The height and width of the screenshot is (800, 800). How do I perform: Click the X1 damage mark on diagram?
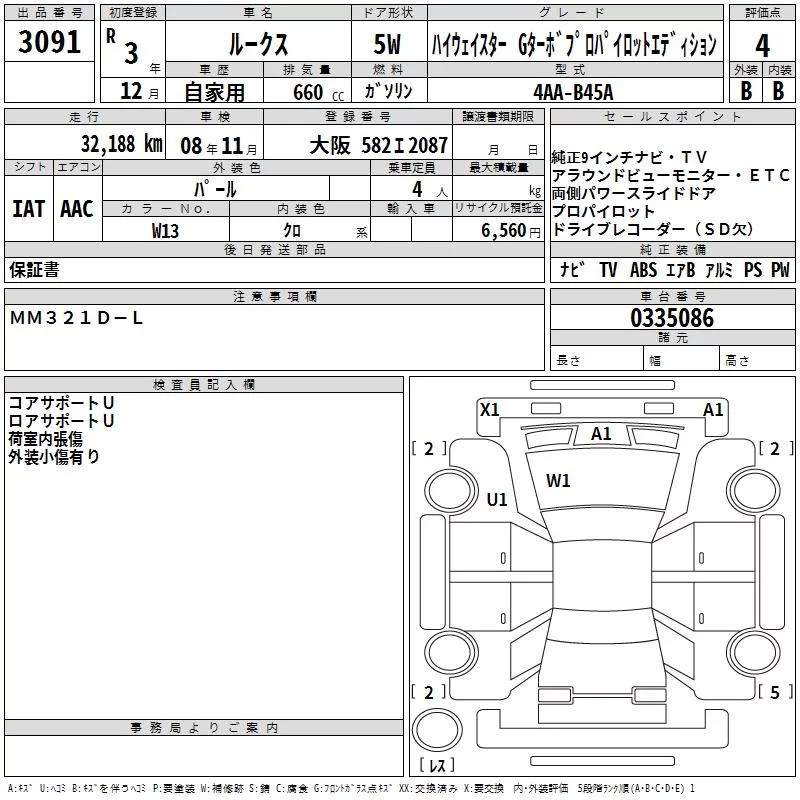tap(490, 410)
